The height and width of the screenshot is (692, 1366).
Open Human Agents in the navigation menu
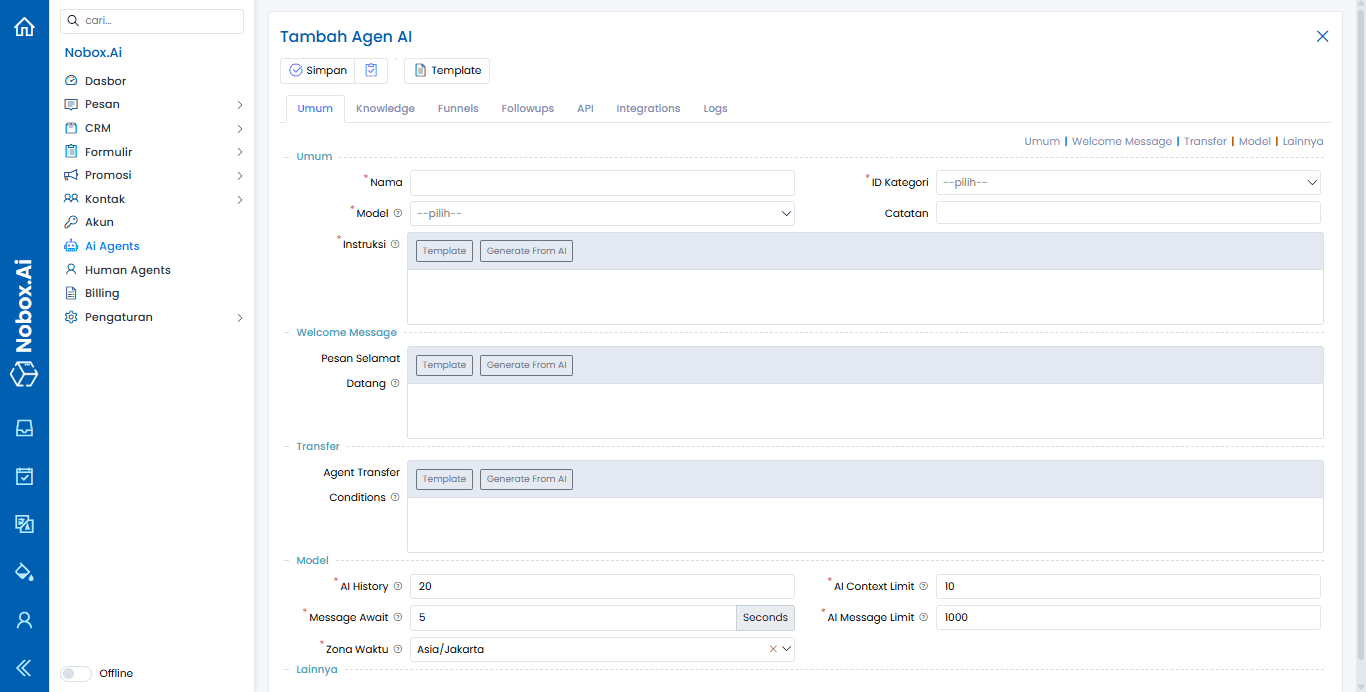coord(127,270)
